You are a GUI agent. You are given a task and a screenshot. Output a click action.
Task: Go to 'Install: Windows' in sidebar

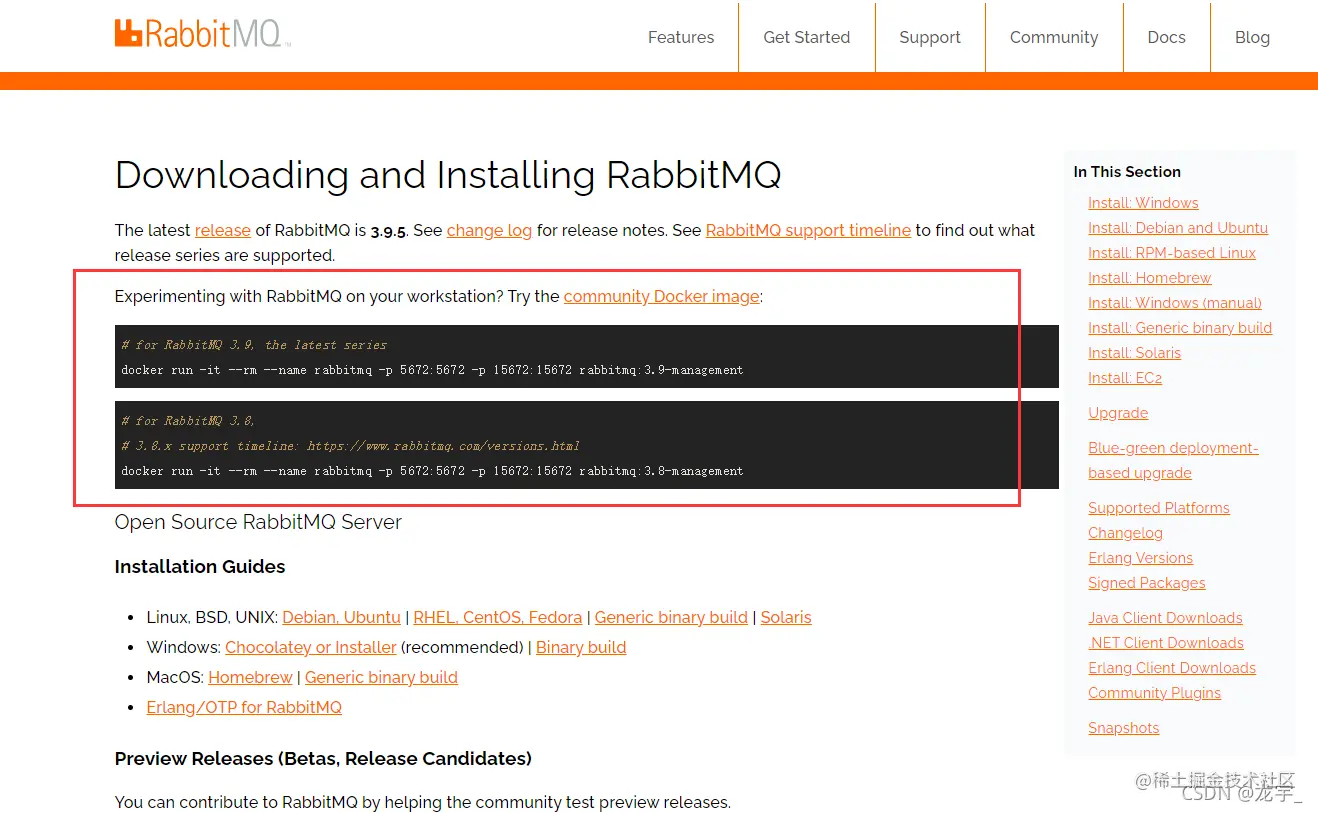coord(1143,203)
